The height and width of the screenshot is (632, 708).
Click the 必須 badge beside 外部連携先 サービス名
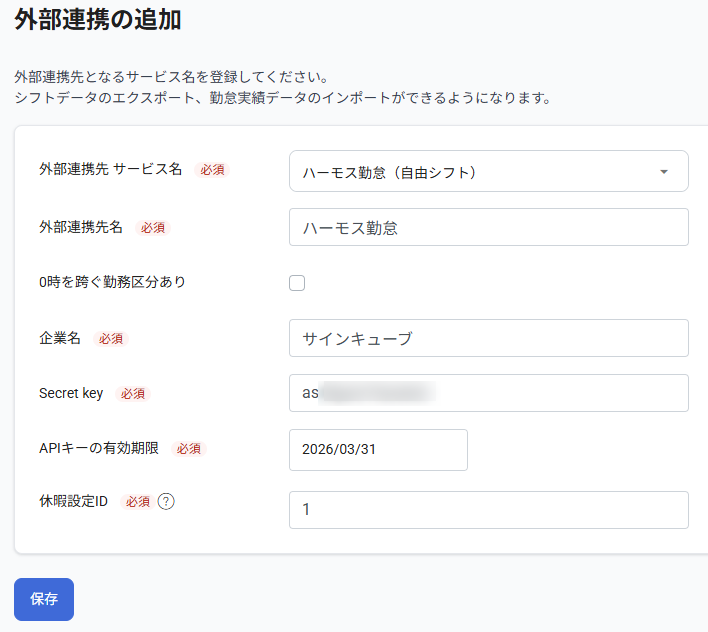pyautogui.click(x=212, y=170)
